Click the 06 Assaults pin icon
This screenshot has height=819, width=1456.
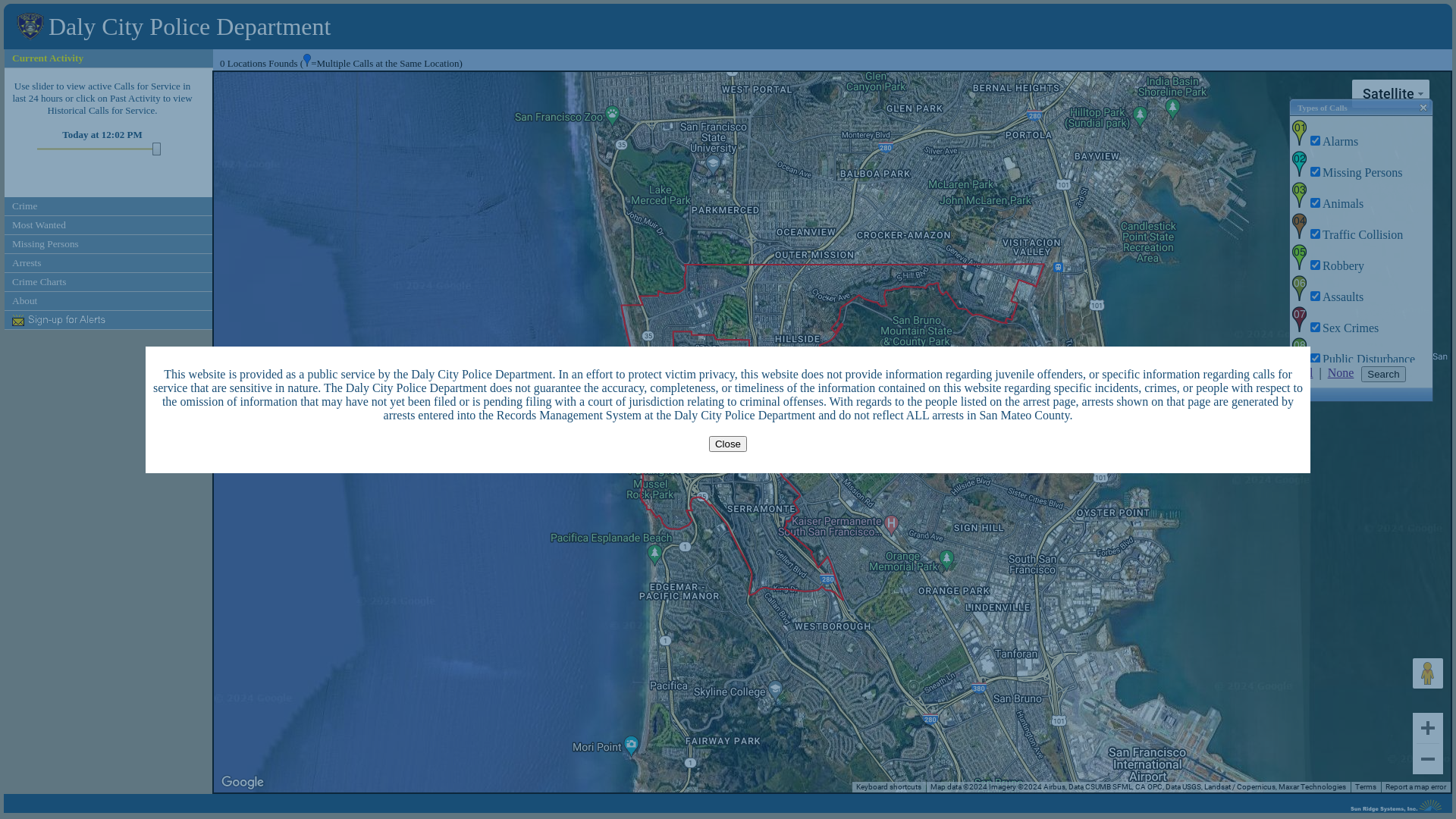pyautogui.click(x=1299, y=289)
